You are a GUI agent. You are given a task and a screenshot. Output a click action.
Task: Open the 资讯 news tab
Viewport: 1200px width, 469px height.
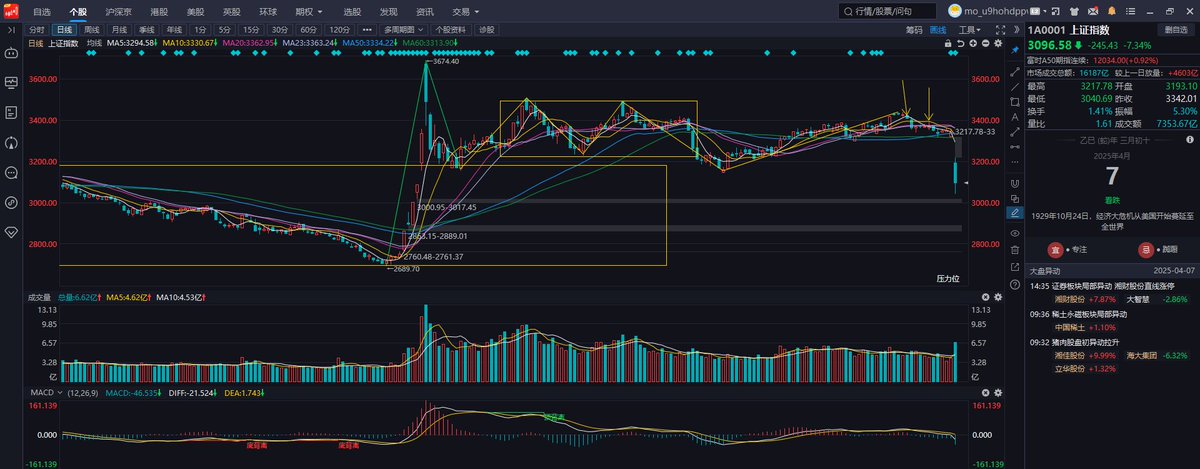click(425, 10)
